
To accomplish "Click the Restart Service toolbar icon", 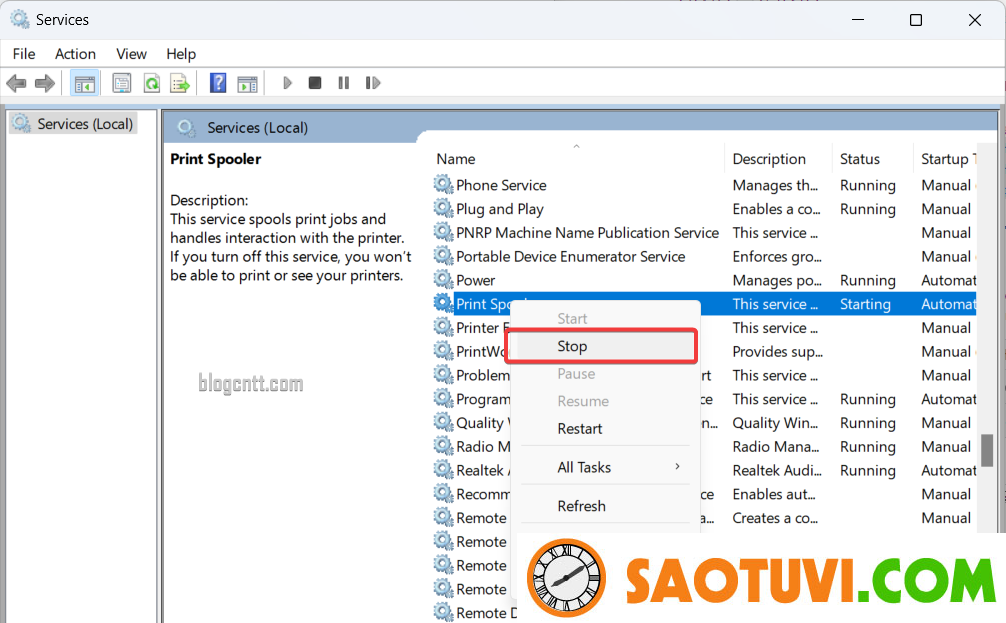I will coord(373,83).
